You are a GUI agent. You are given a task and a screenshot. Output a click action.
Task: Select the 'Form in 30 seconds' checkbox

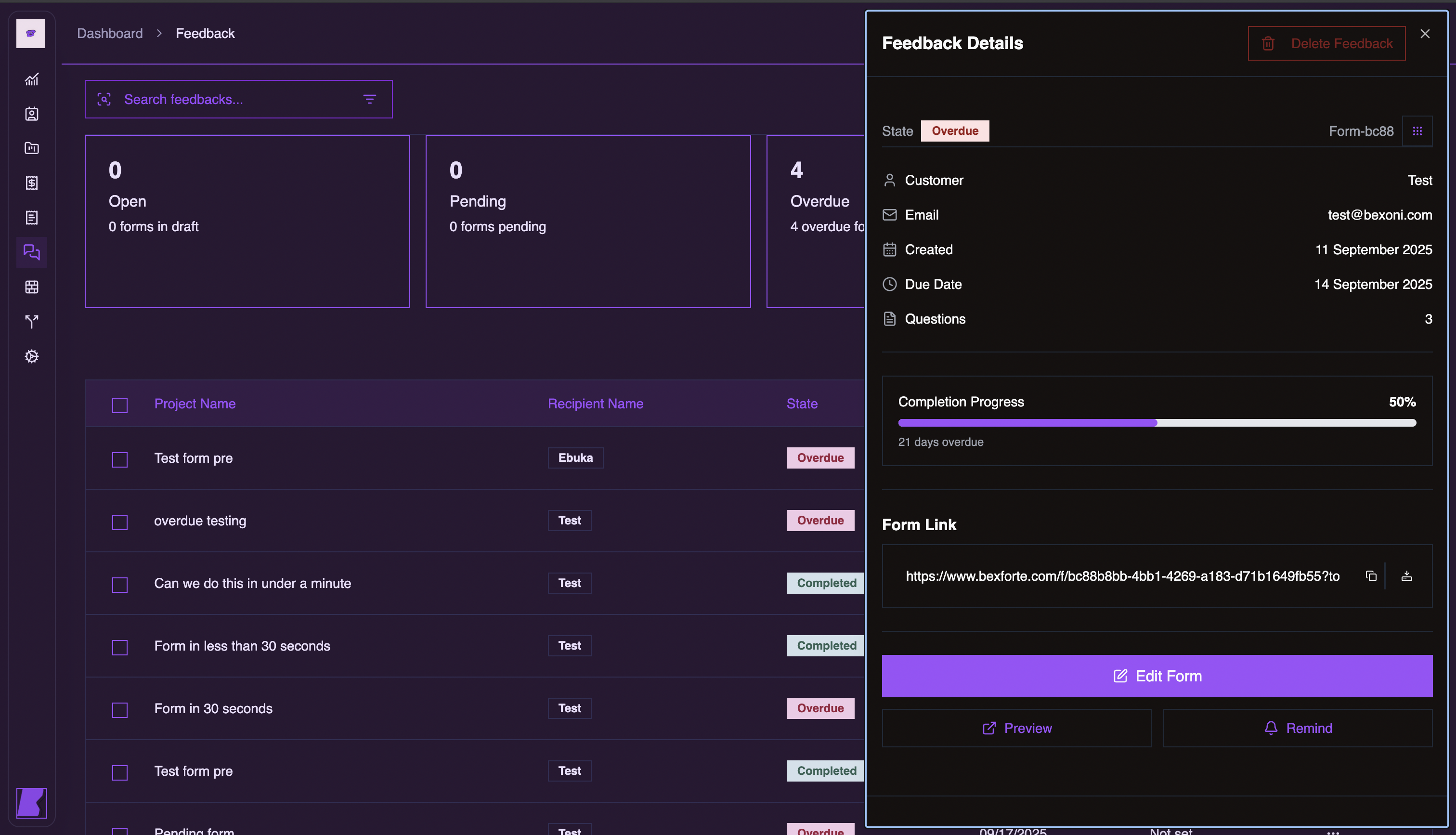(120, 710)
